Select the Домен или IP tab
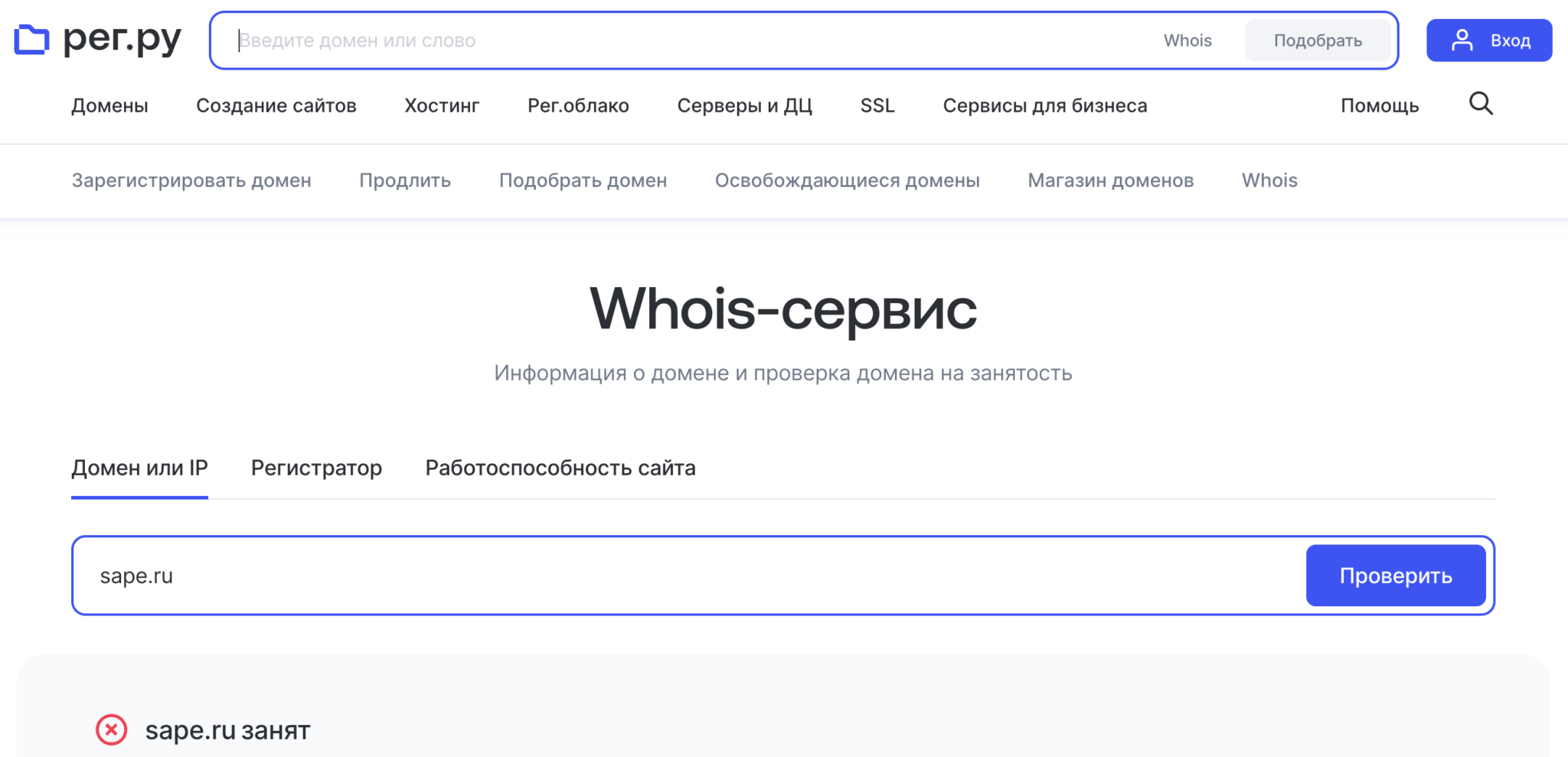The width and height of the screenshot is (1568, 757). 139,468
